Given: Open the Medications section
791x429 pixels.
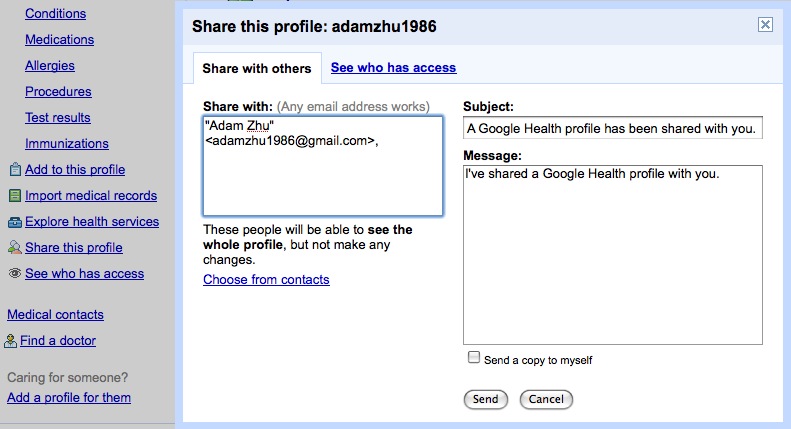Looking at the screenshot, I should pyautogui.click(x=59, y=40).
